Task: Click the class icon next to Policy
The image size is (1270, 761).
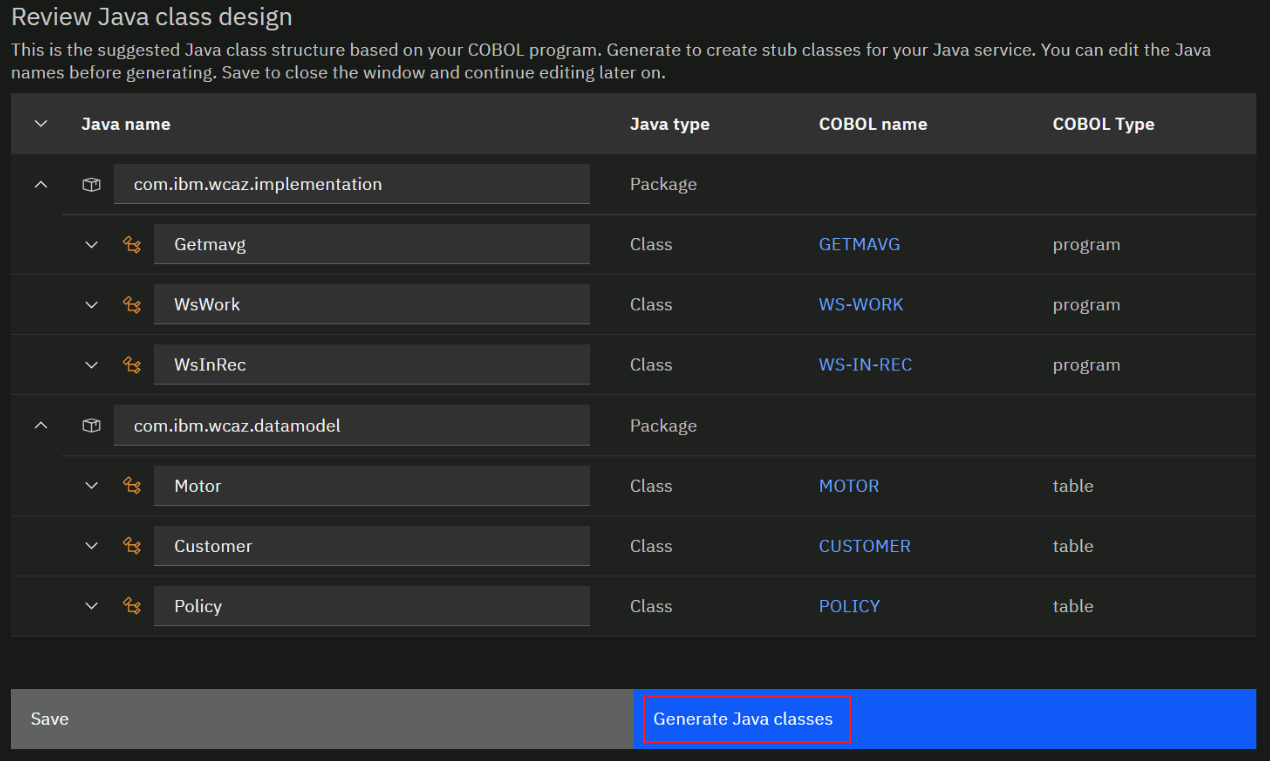Action: coord(132,606)
